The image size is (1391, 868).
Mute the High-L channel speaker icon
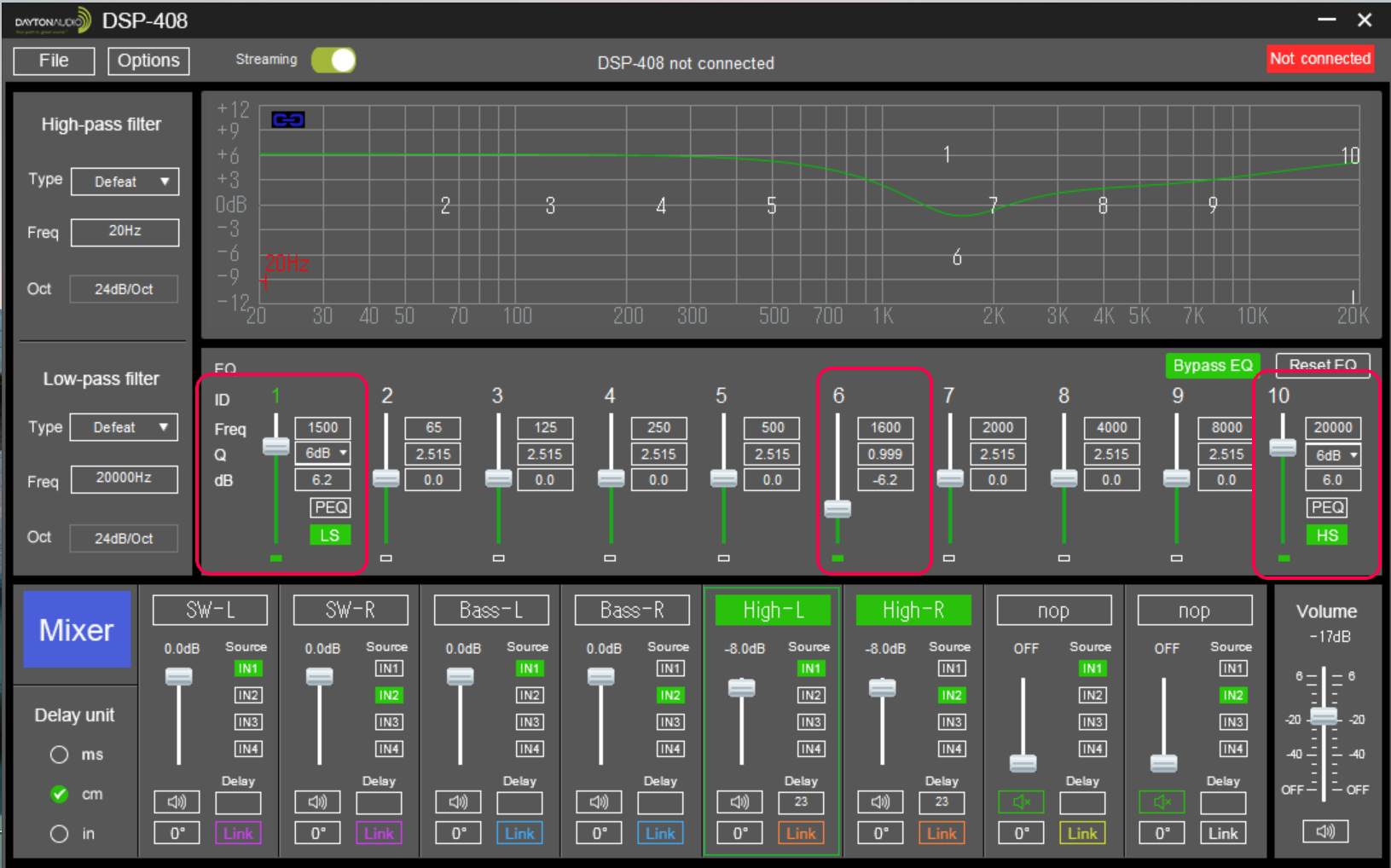(739, 802)
